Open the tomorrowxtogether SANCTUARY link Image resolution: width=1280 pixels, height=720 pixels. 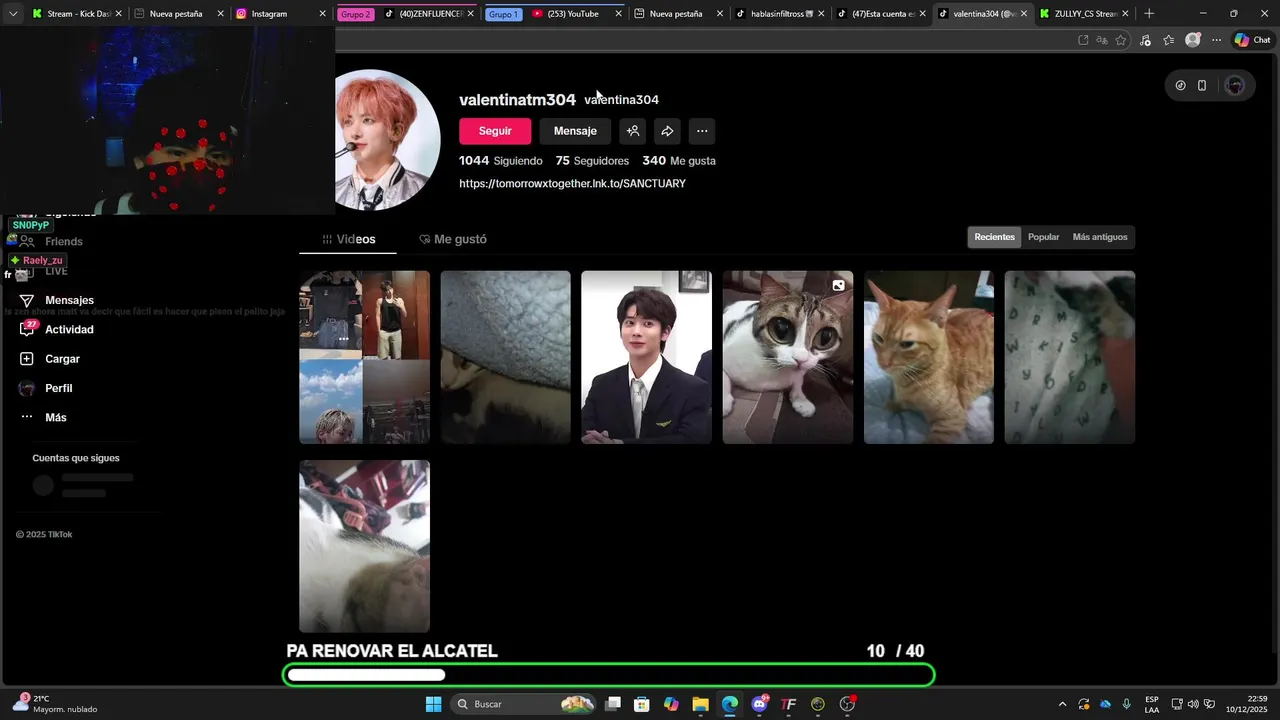tap(572, 184)
